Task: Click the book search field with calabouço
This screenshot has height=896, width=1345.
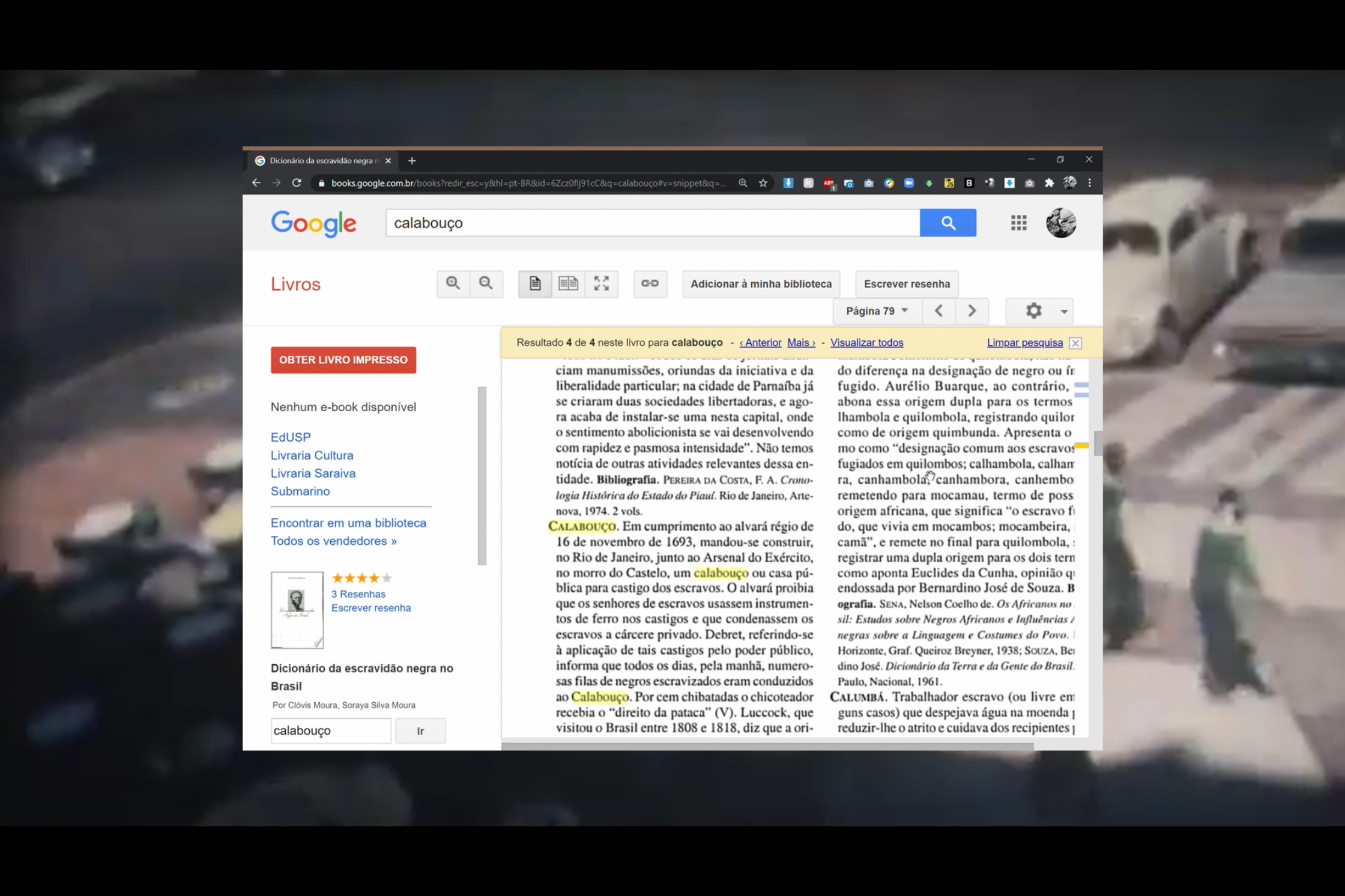Action: pos(330,730)
